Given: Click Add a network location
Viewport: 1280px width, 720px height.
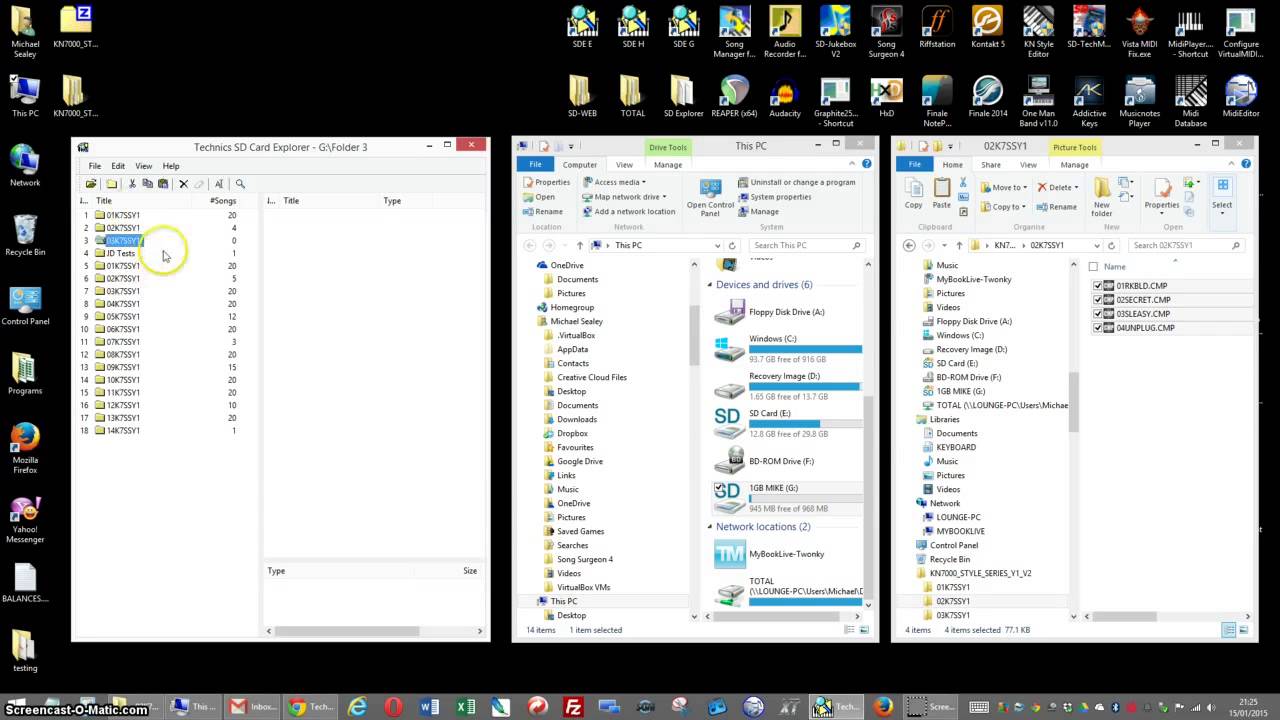Looking at the screenshot, I should [x=628, y=212].
